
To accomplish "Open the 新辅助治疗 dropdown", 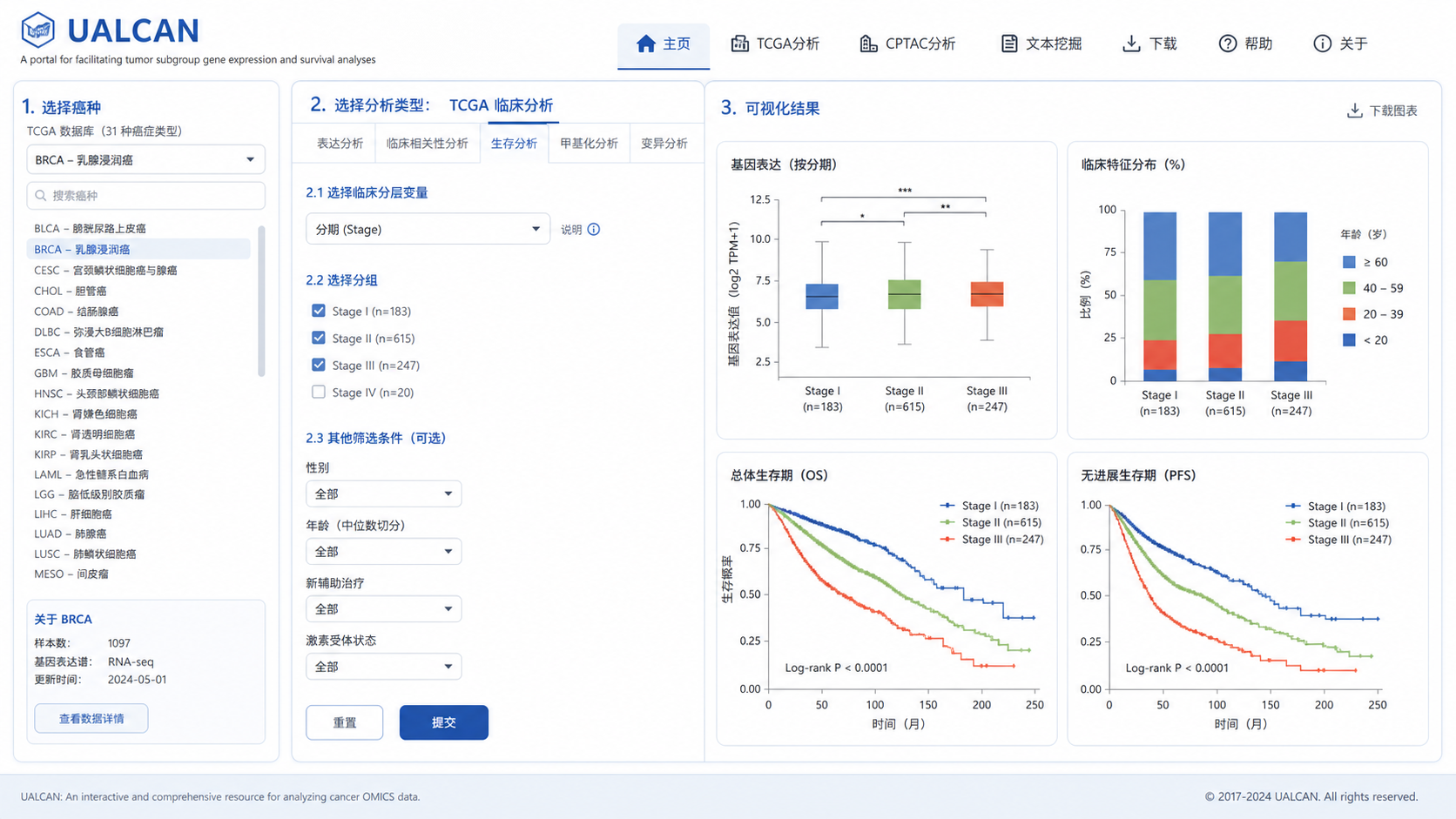I will [383, 608].
